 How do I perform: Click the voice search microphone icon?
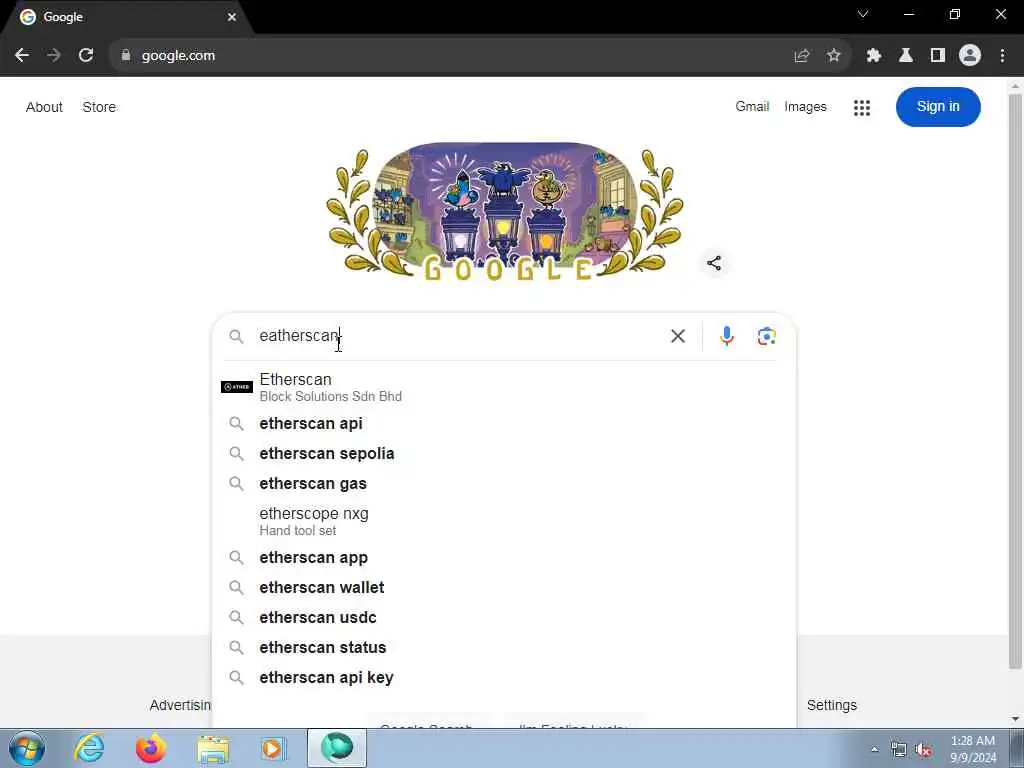click(x=726, y=336)
